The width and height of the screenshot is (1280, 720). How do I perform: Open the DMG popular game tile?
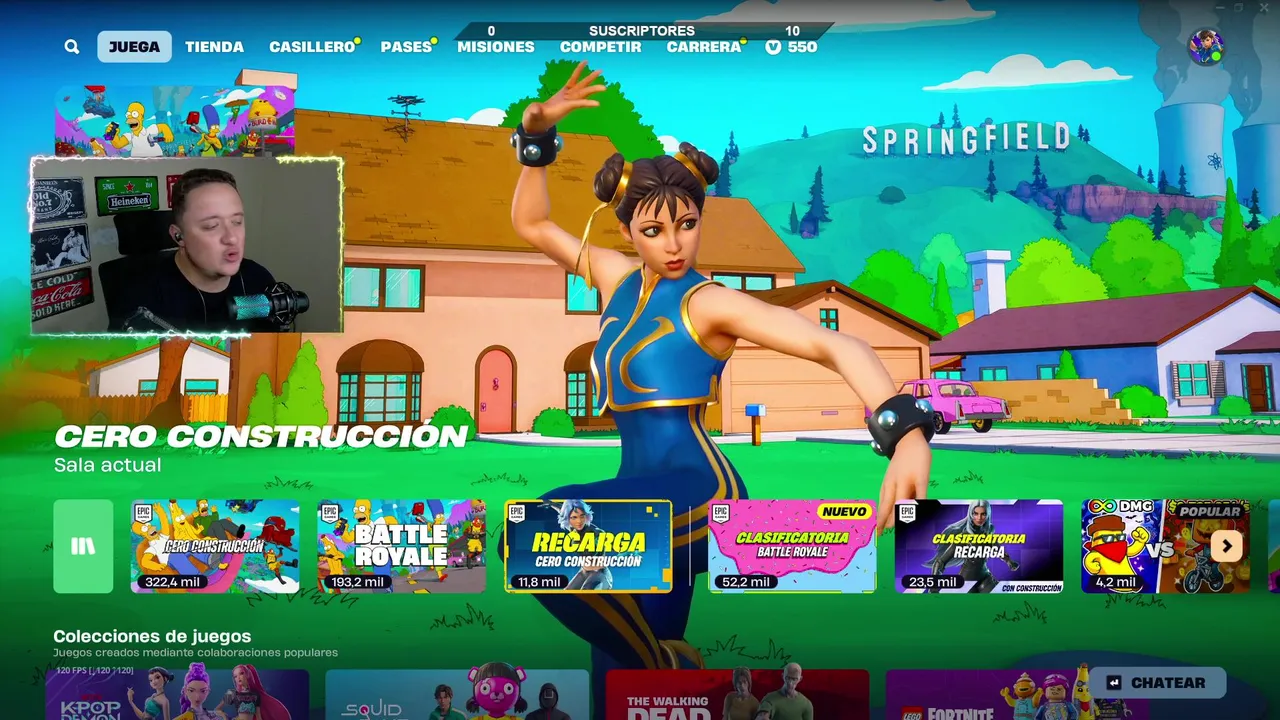point(1165,546)
